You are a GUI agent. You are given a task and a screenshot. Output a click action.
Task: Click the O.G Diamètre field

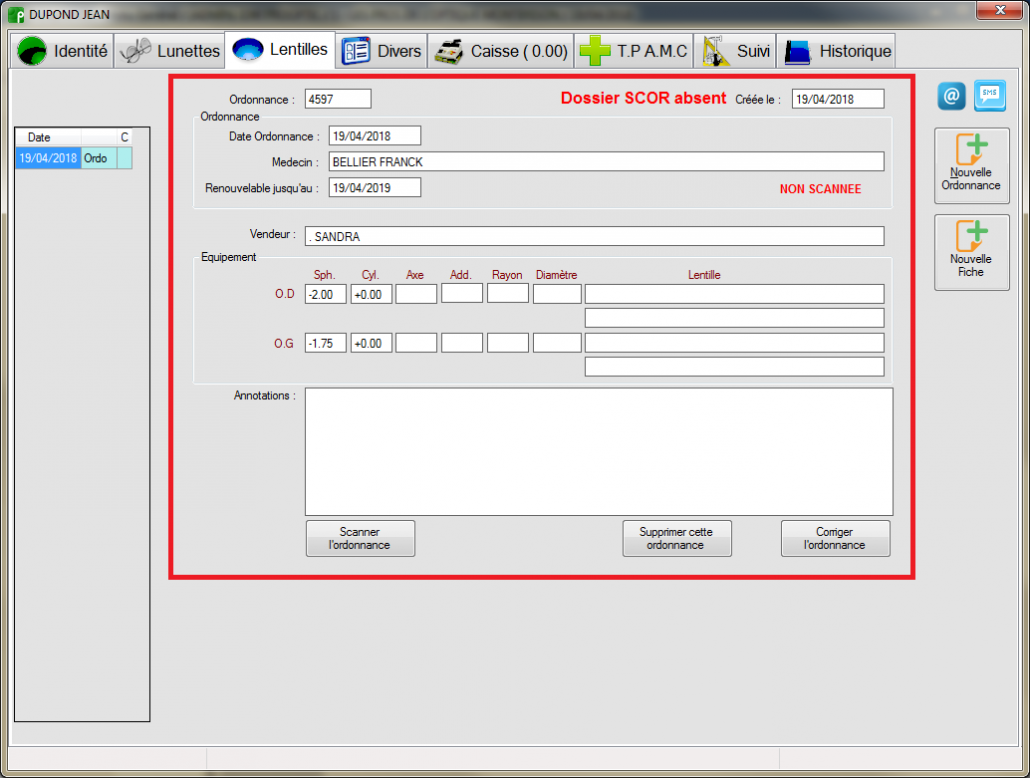tap(557, 342)
